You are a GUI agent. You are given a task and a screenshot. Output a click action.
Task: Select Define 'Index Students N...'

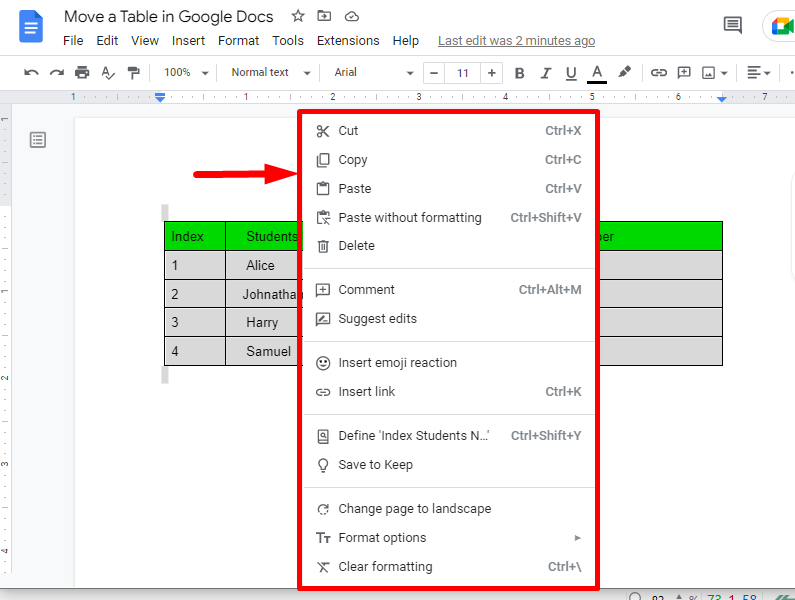[x=449, y=436]
